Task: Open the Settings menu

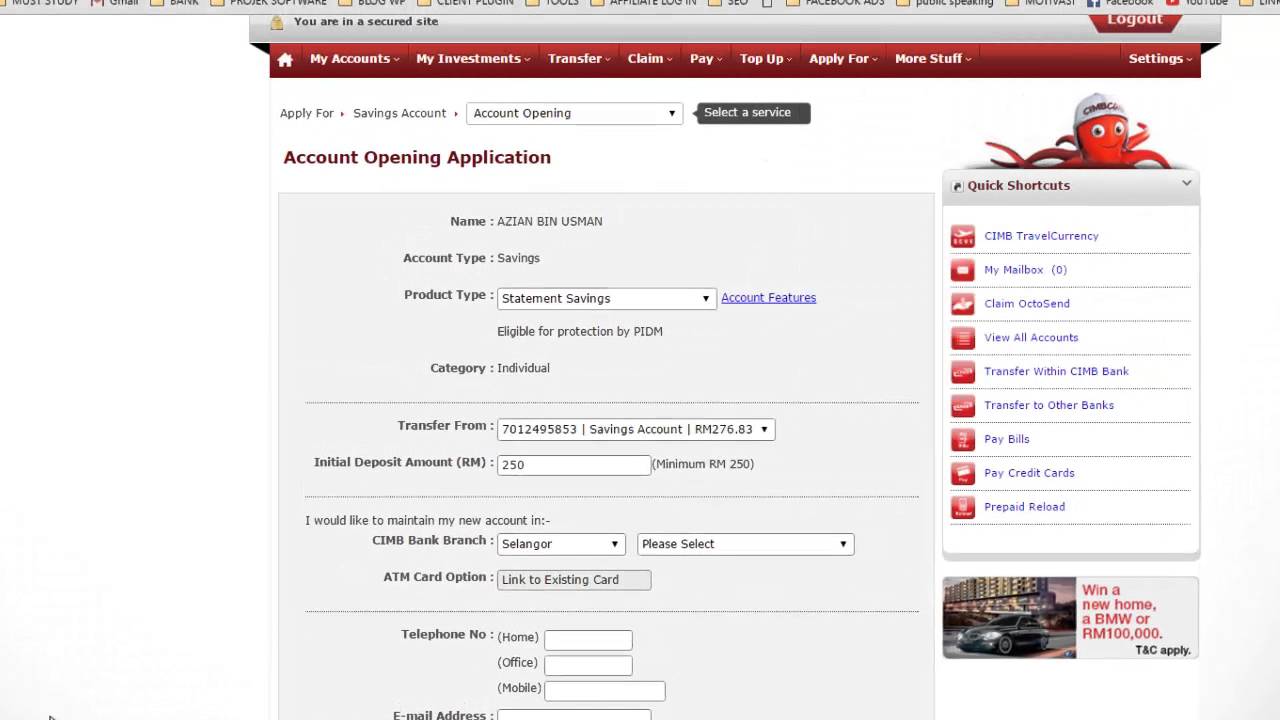Action: point(1160,59)
